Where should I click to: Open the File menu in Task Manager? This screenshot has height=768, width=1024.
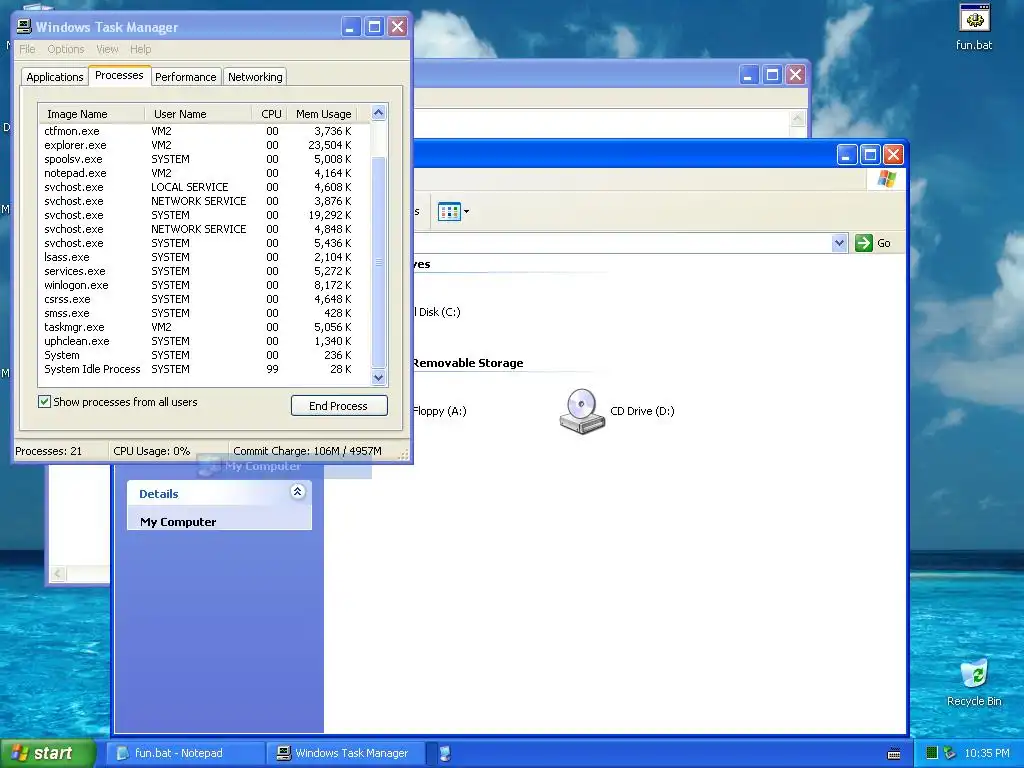pos(27,49)
